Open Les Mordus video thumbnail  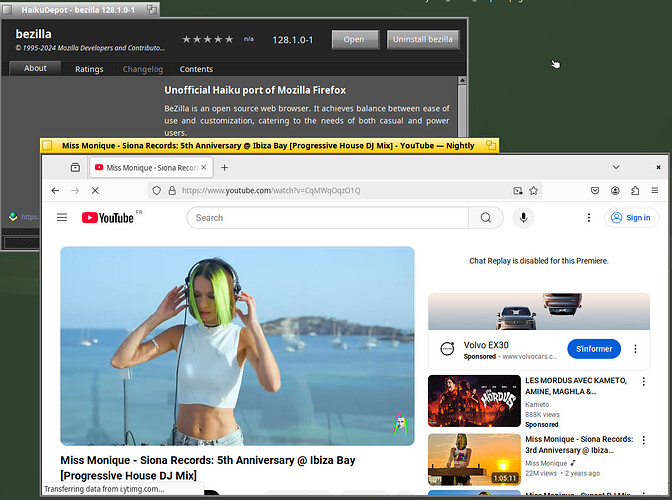(x=474, y=401)
